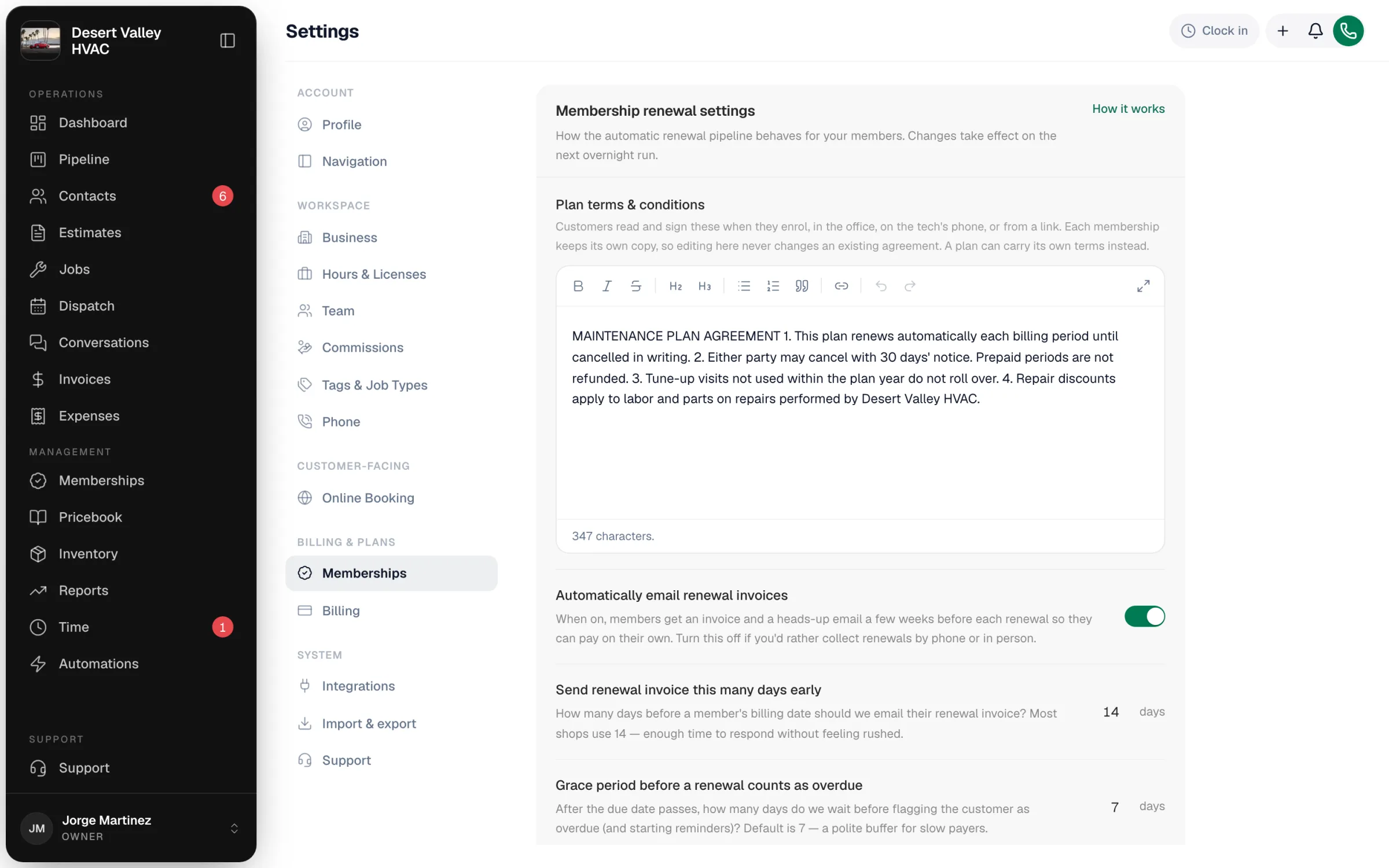
Task: Open Time in sidebar
Action: point(131,627)
